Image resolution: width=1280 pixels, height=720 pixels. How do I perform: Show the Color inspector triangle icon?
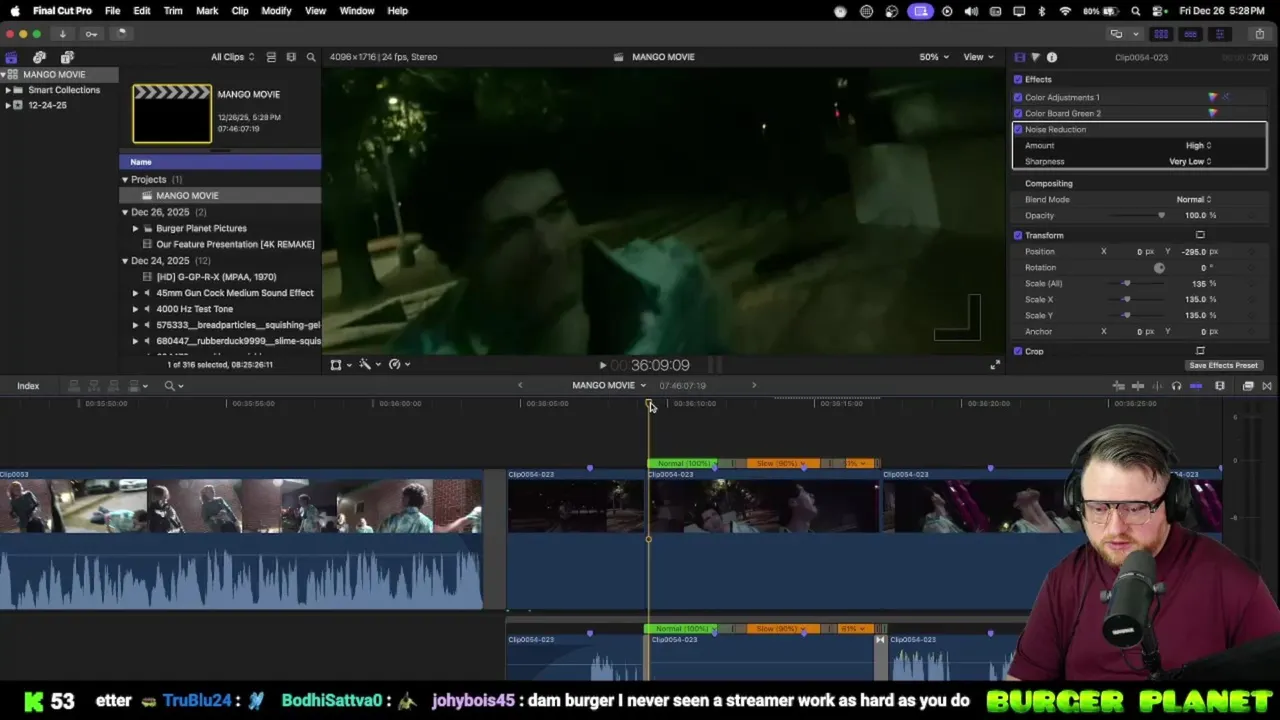click(x=1035, y=57)
